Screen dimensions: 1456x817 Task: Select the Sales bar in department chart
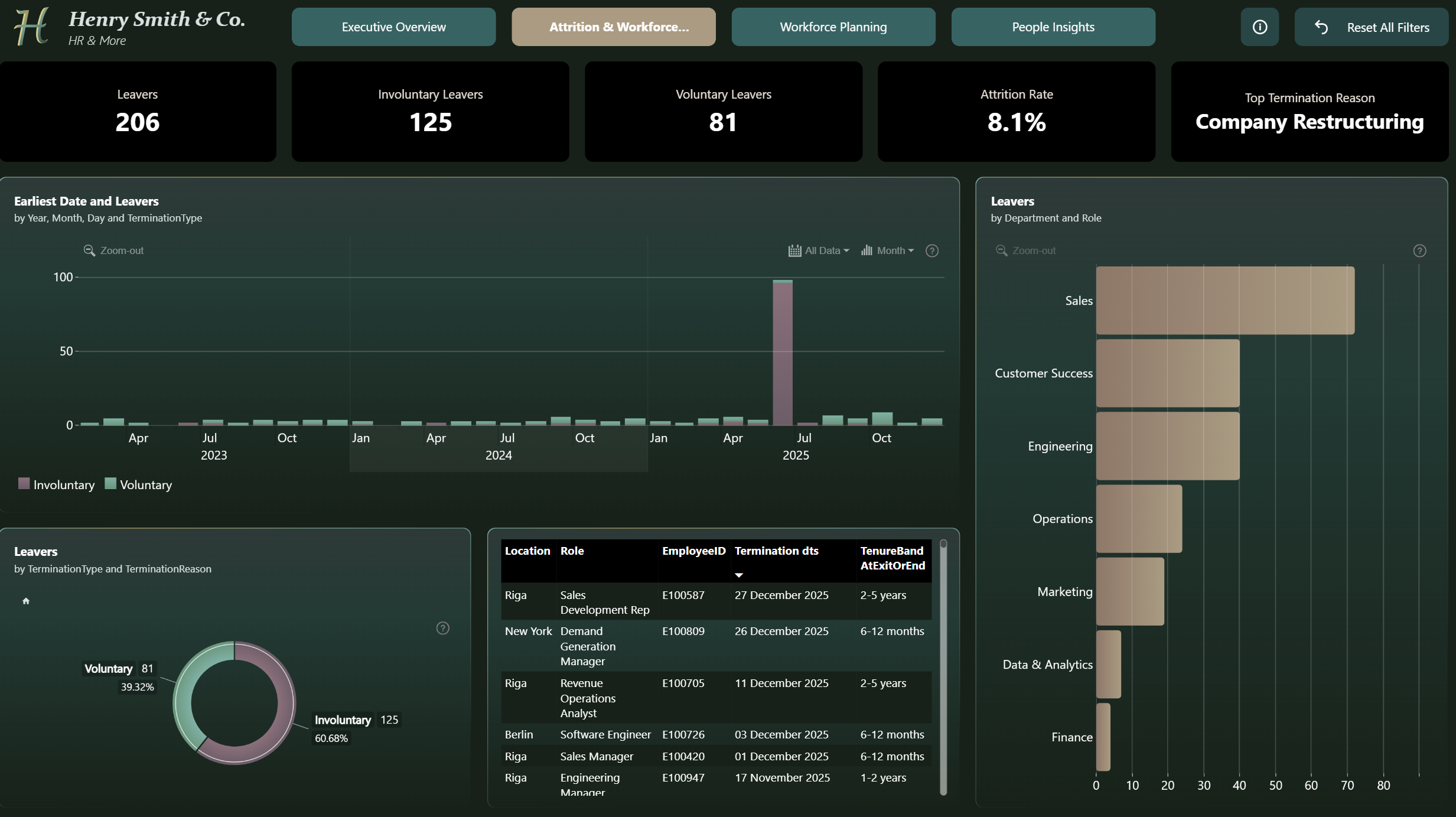pos(1225,301)
